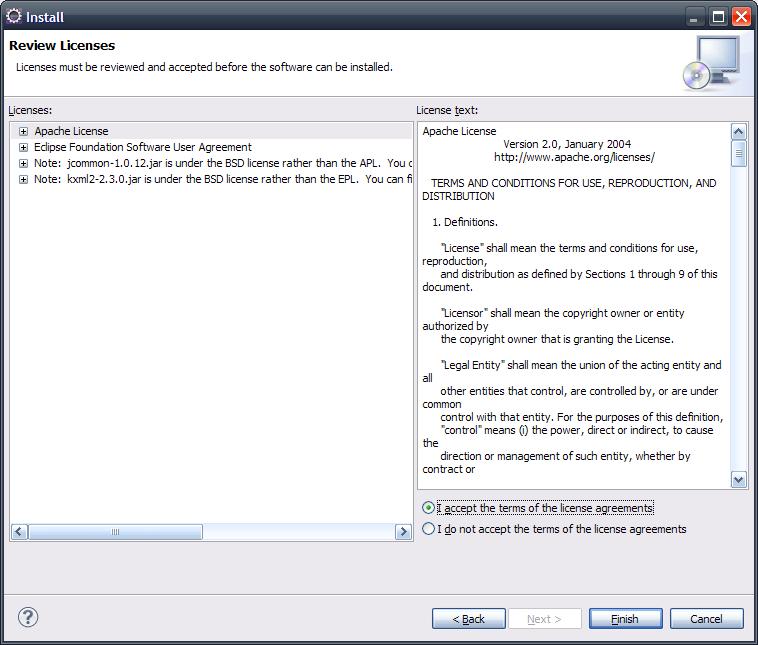The width and height of the screenshot is (758, 645).
Task: Click the license text scroll down arrow
Action: (739, 480)
